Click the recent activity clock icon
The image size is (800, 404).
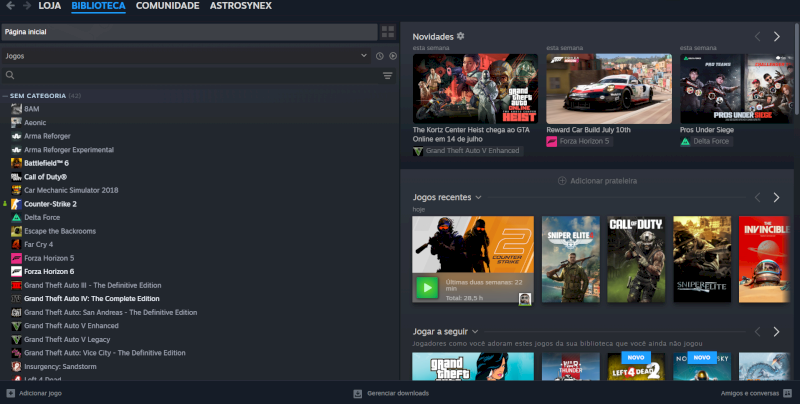point(380,56)
